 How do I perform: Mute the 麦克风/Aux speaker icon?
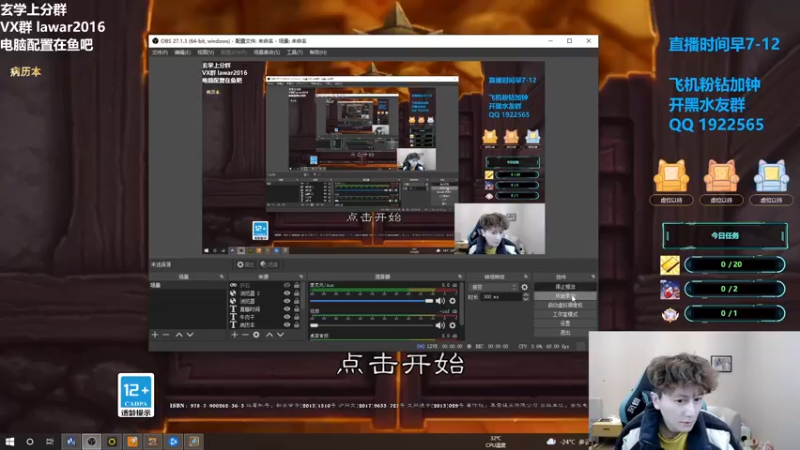[440, 301]
